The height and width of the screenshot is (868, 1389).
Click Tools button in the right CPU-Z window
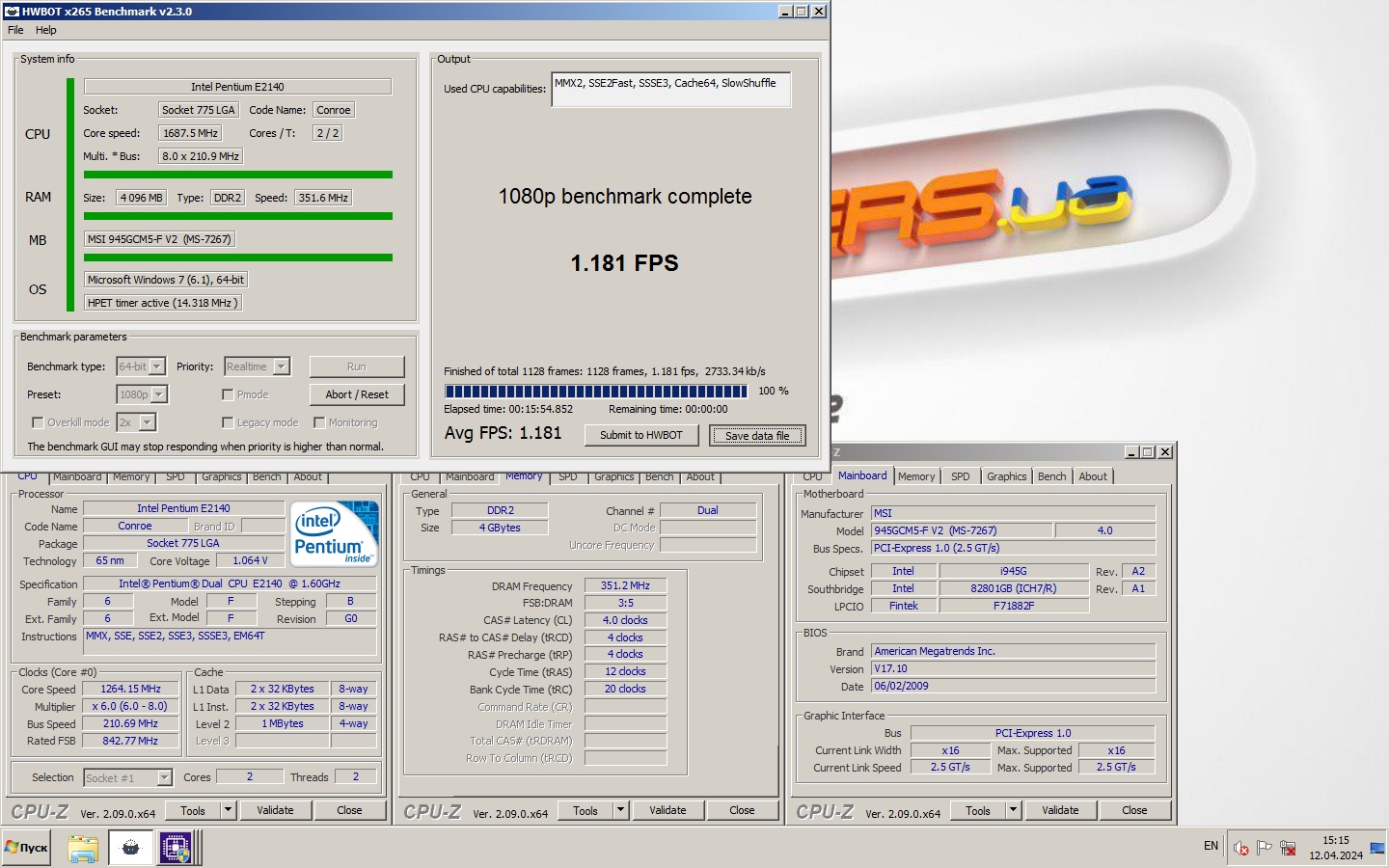978,810
